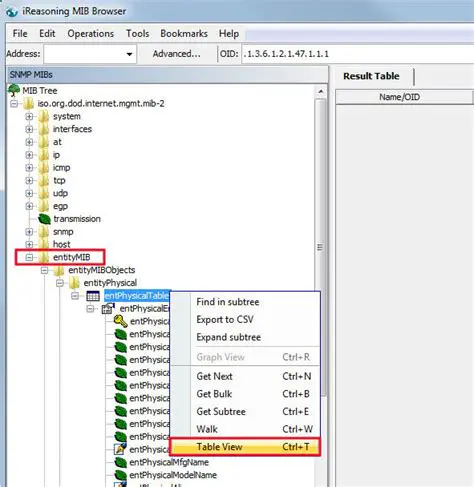Select the entPhysicalMfgName tree item
Viewport: 474px width, 487px height.
pos(169,463)
